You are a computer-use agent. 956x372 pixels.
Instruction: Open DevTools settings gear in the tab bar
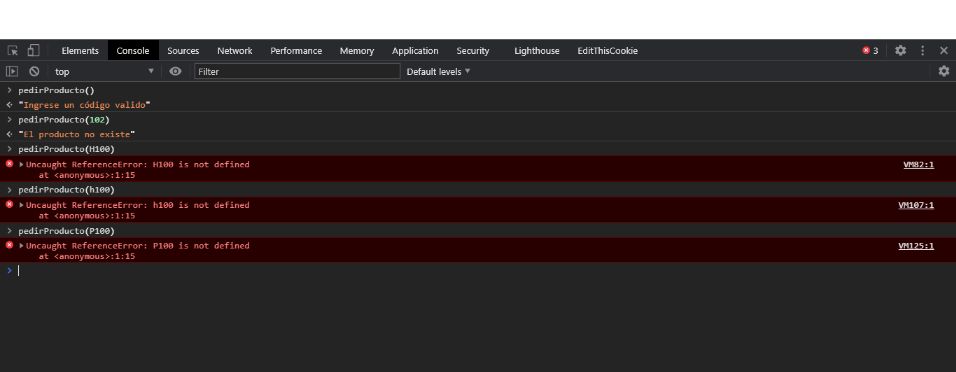click(x=901, y=51)
